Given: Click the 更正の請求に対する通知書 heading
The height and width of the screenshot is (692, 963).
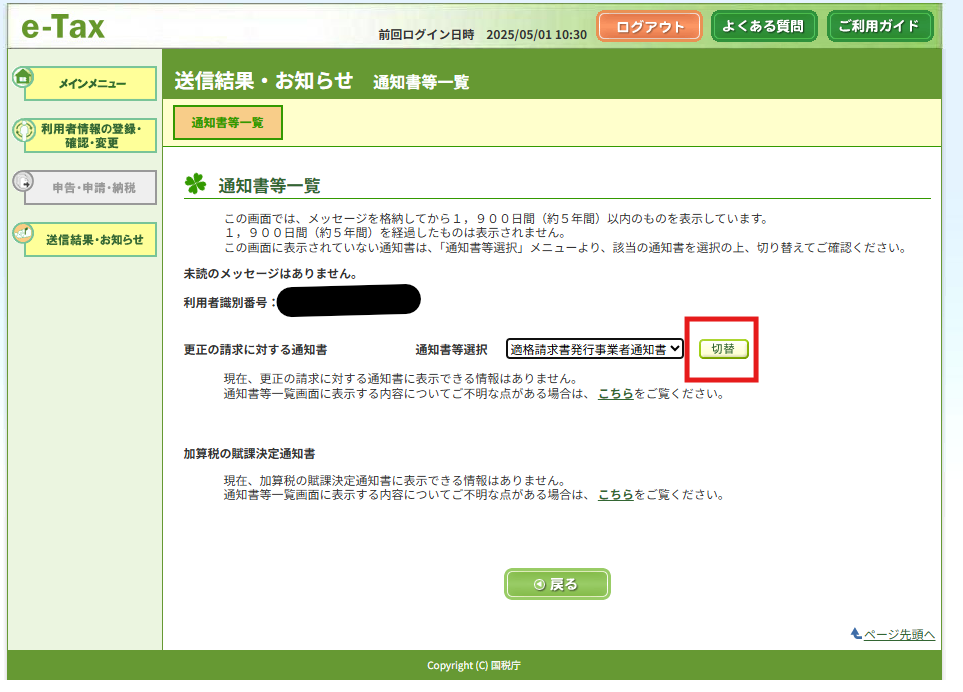Looking at the screenshot, I should coord(255,350).
